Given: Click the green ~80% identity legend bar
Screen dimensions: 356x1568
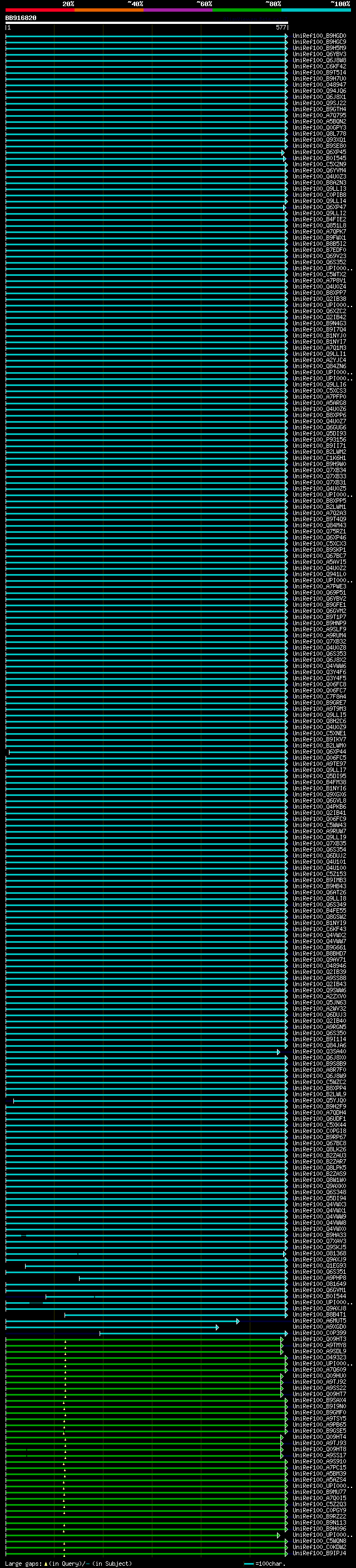Looking at the screenshot, I should [247, 10].
